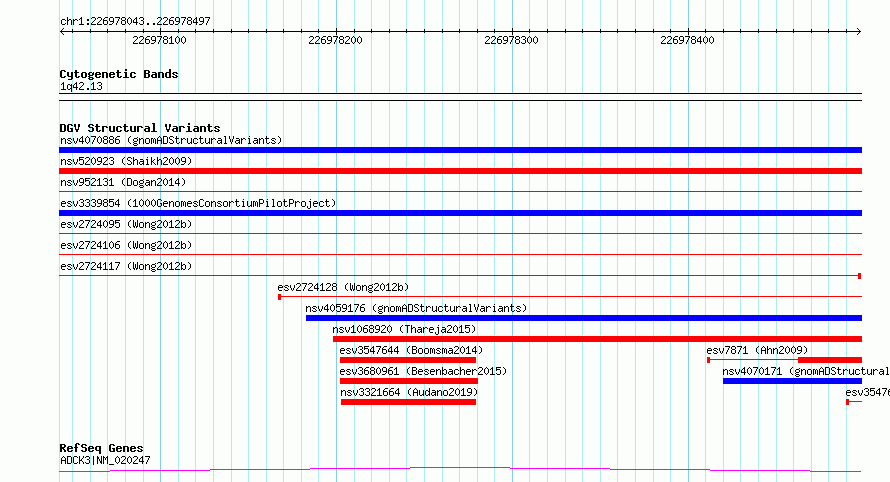Open esv7871 (Ahn2009) variant label
Image resolution: width=890 pixels, height=482 pixels.
click(757, 350)
